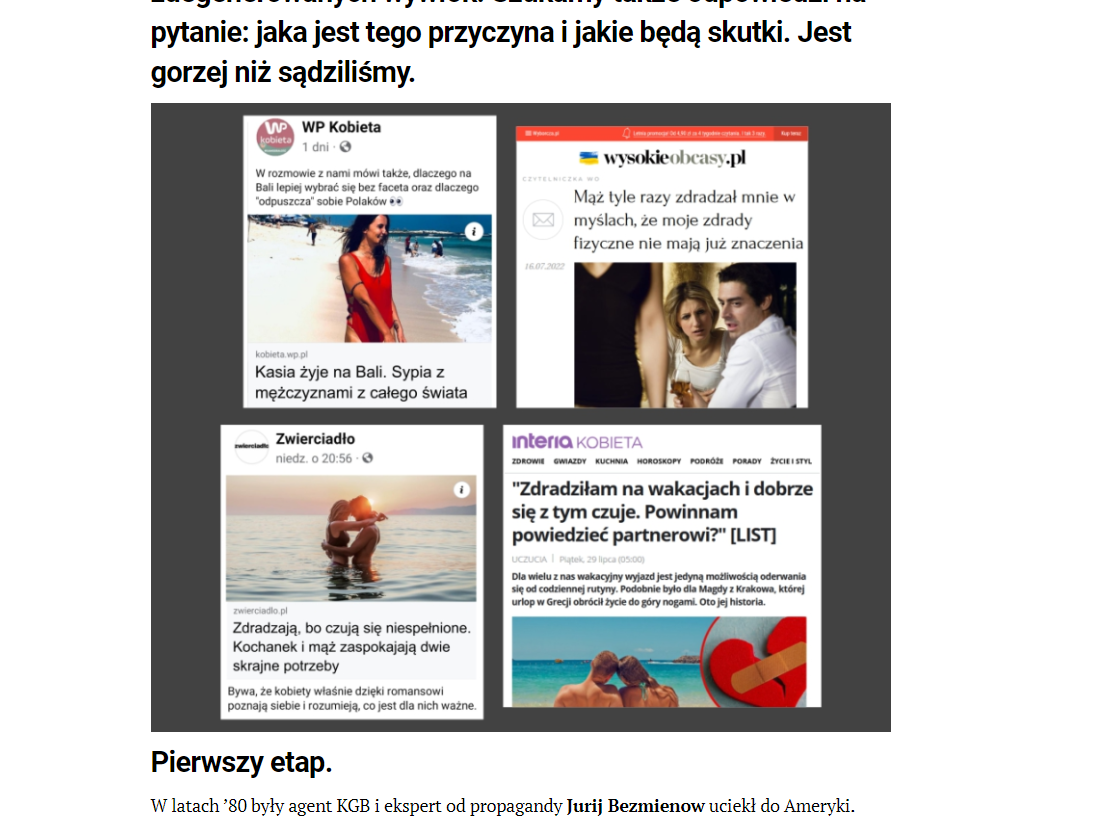Click the envelope icon near wysokieobcasy headline
The width and height of the screenshot is (1120, 822).
coord(543,220)
